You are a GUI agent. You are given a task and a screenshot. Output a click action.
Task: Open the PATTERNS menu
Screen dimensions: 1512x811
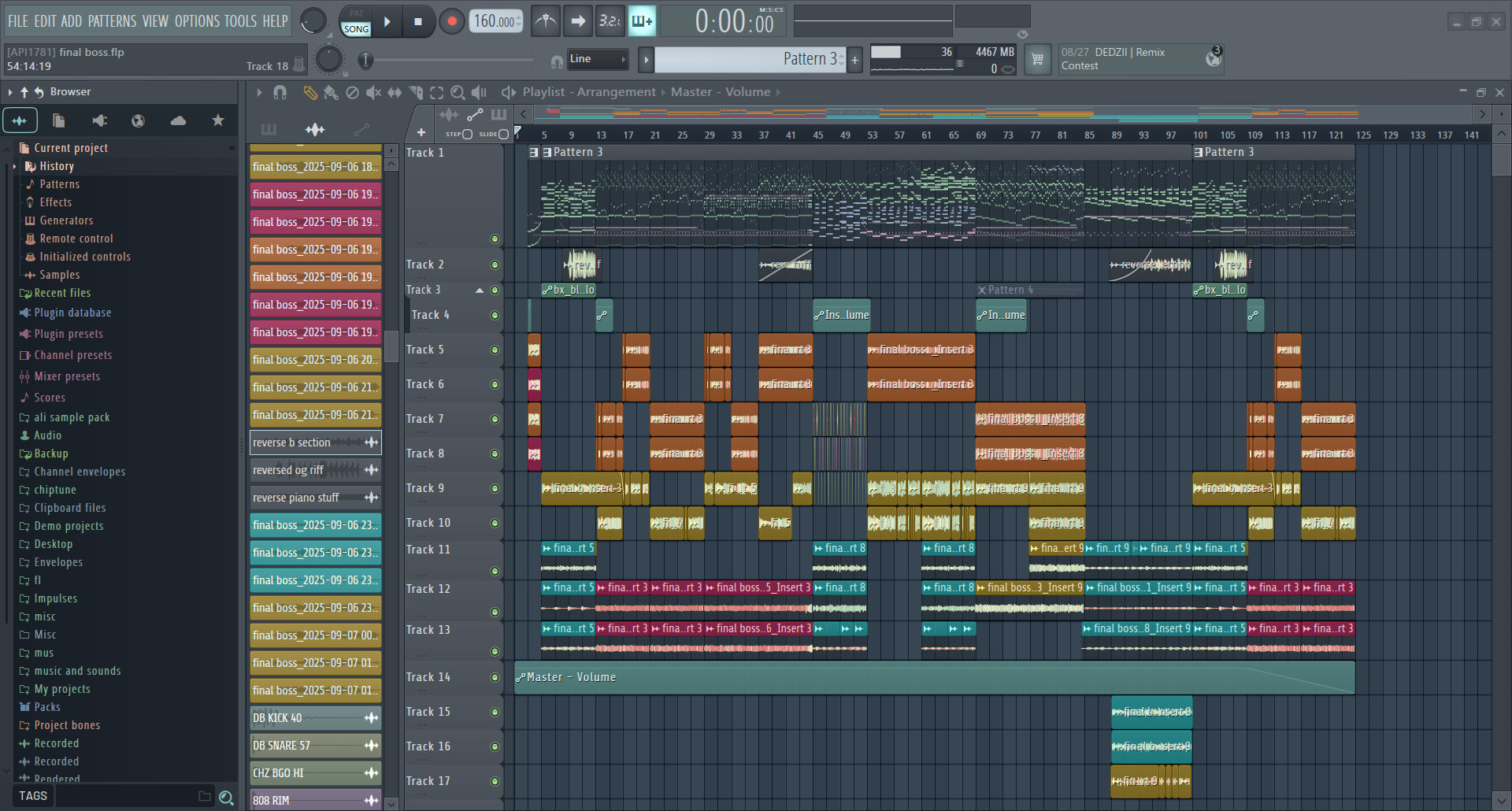112,21
